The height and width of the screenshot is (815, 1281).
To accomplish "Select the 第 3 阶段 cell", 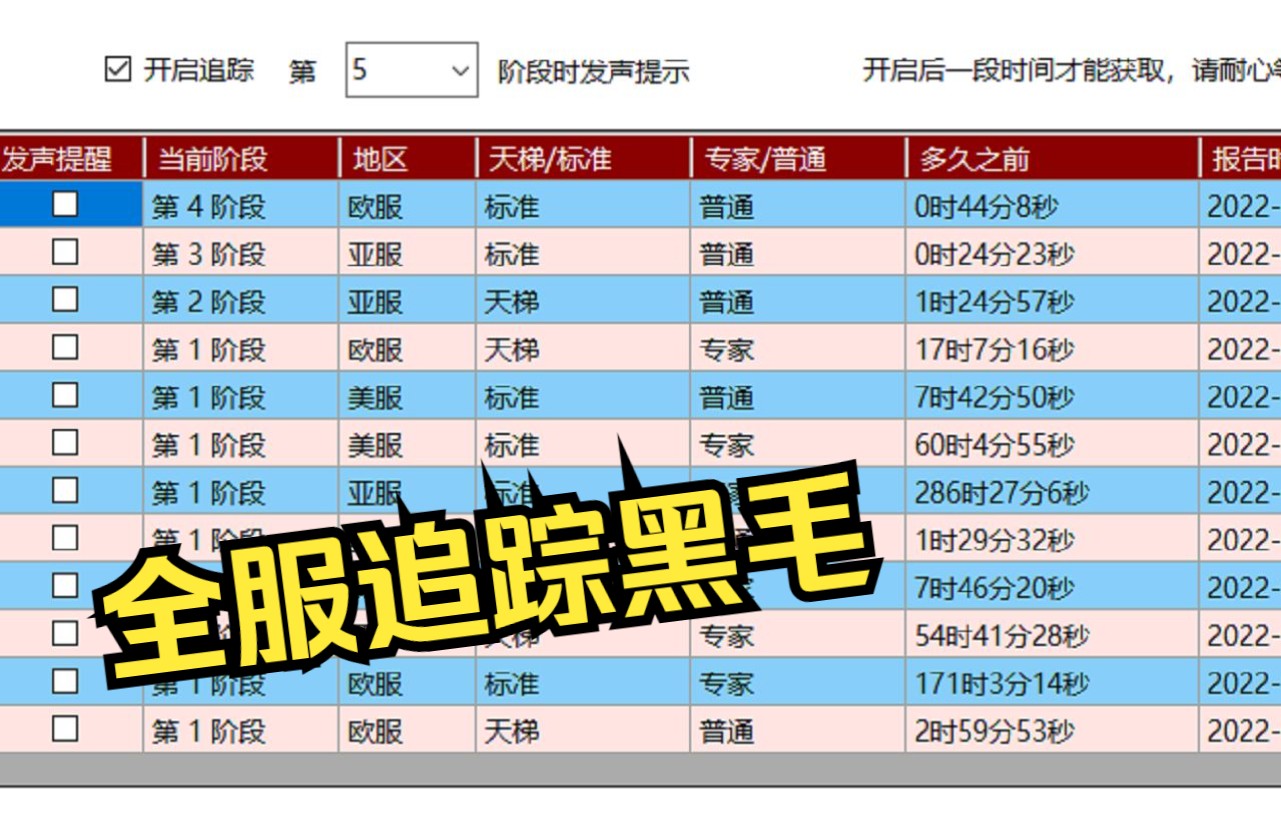I will coord(241,253).
